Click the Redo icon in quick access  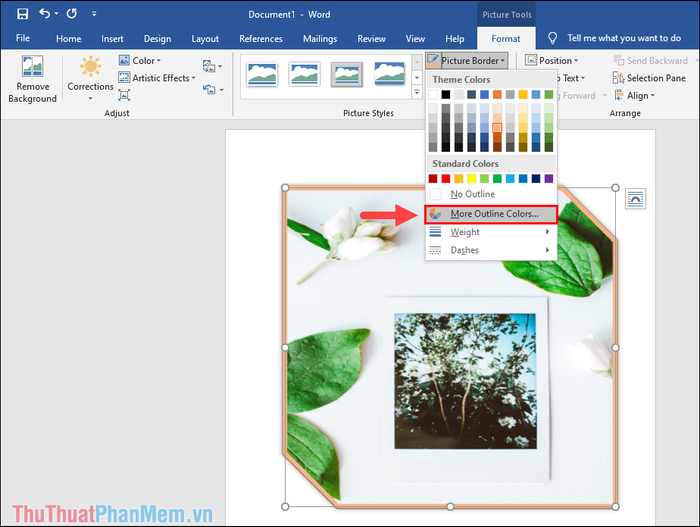click(x=72, y=14)
